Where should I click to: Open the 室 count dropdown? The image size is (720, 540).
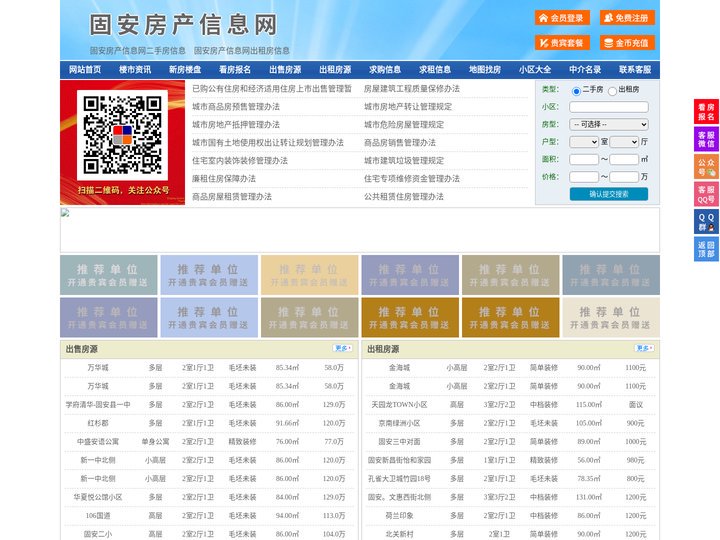[584, 142]
